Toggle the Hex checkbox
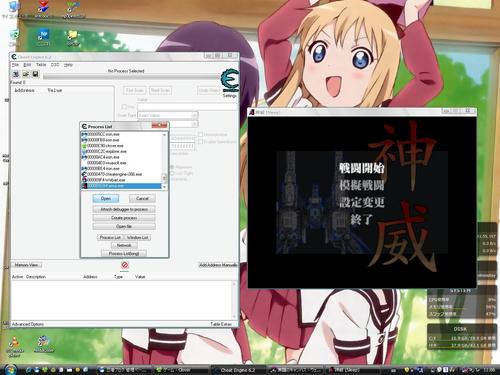Viewport: 500px width, 375px height. [124, 107]
